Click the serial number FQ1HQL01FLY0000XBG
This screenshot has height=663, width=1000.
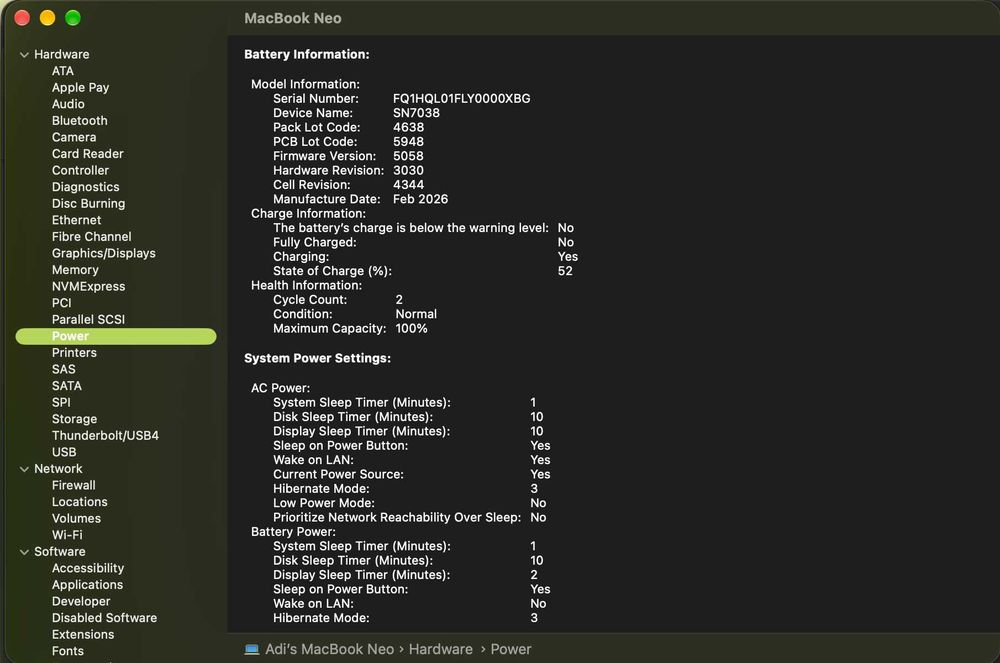[x=462, y=98]
